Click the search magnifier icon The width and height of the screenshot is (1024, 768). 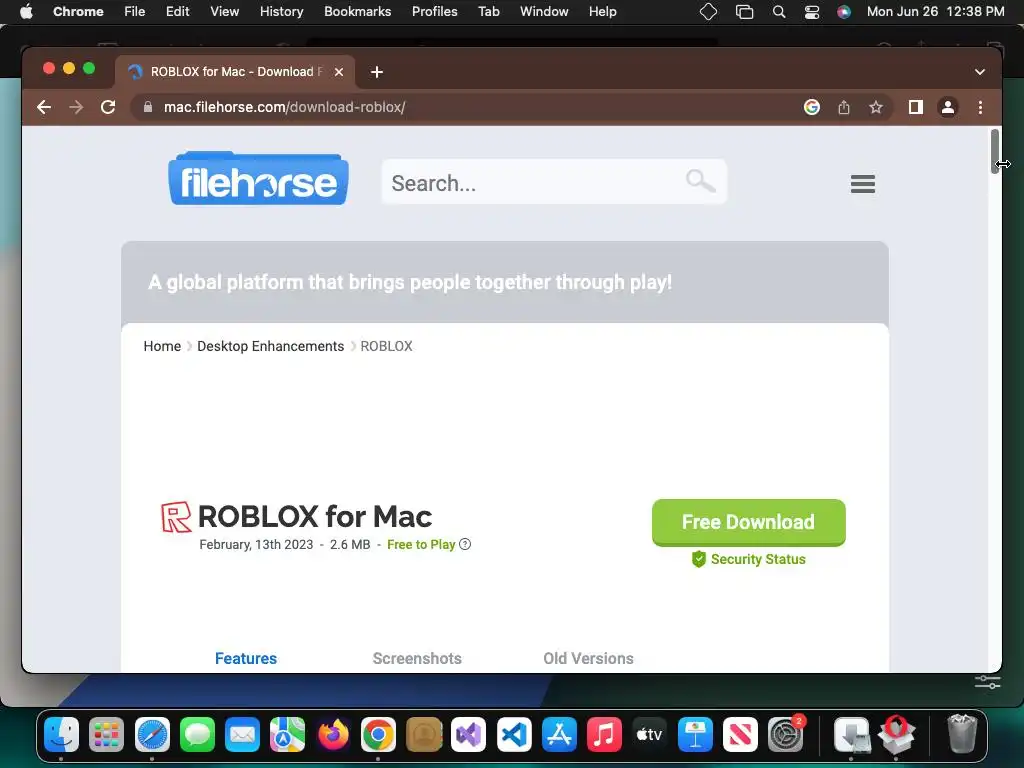(x=700, y=181)
